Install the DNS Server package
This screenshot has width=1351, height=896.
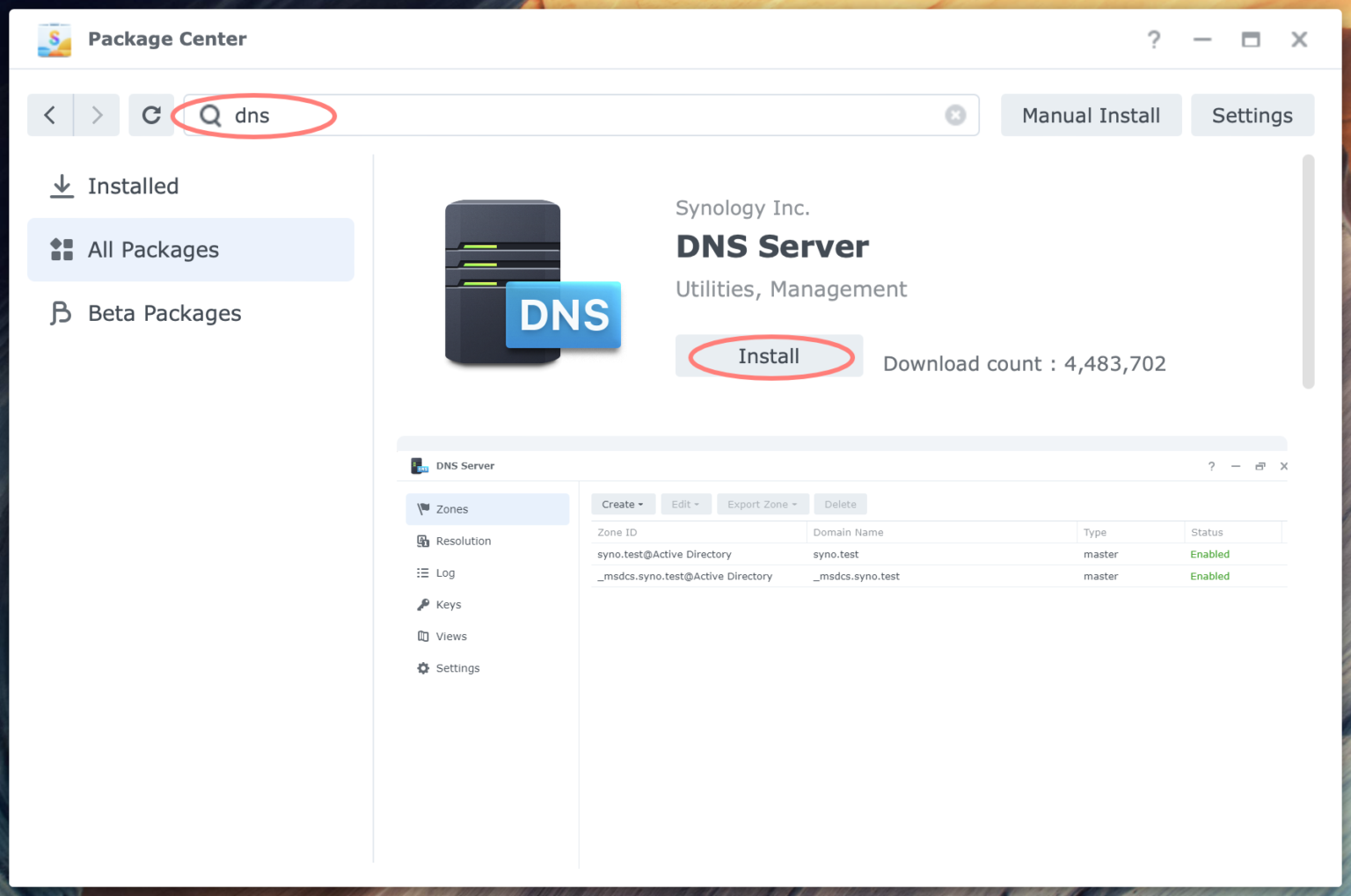(x=769, y=356)
